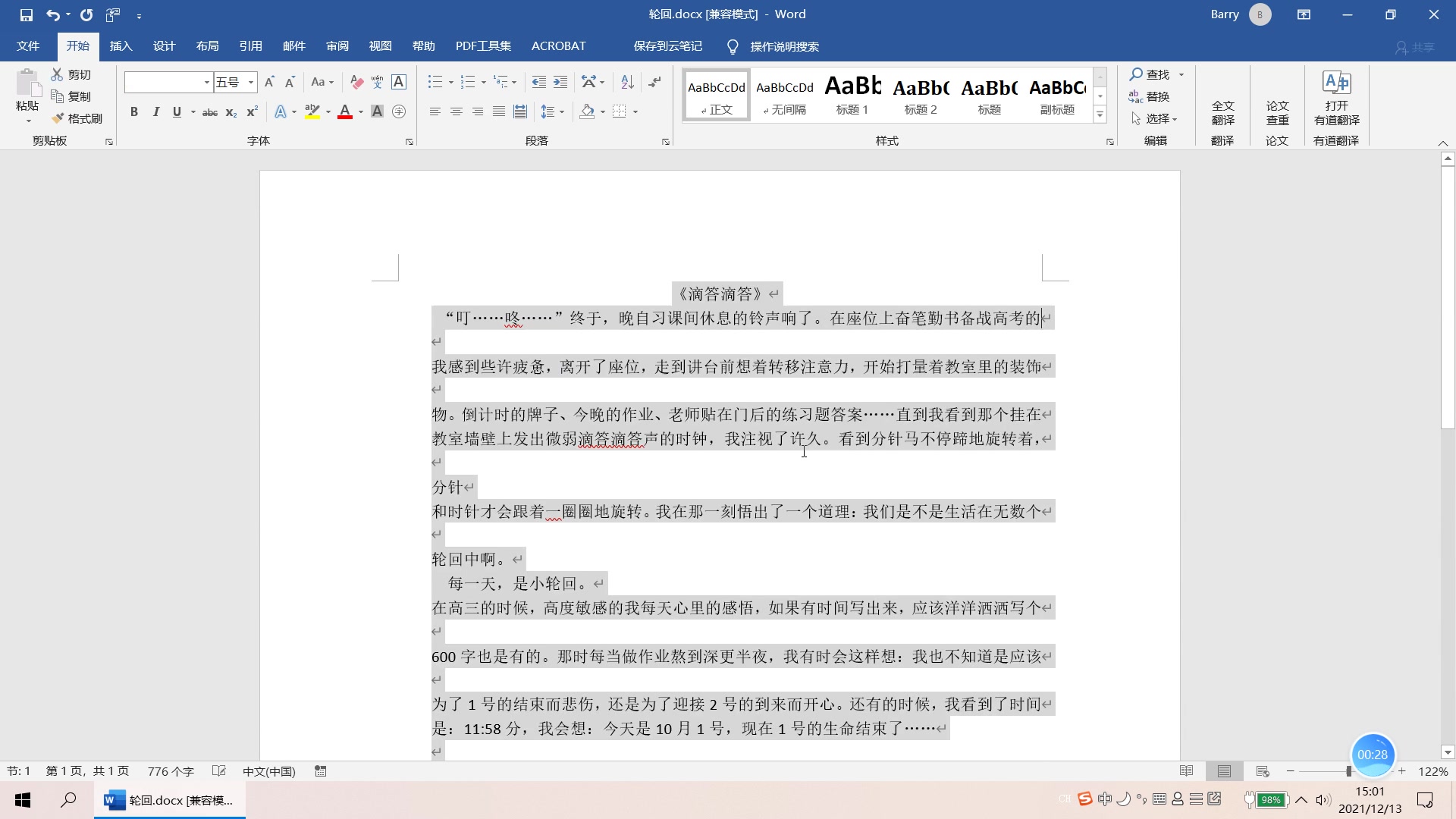Toggle Underline formatting
Screen dimensions: 1456x819
pos(177,112)
